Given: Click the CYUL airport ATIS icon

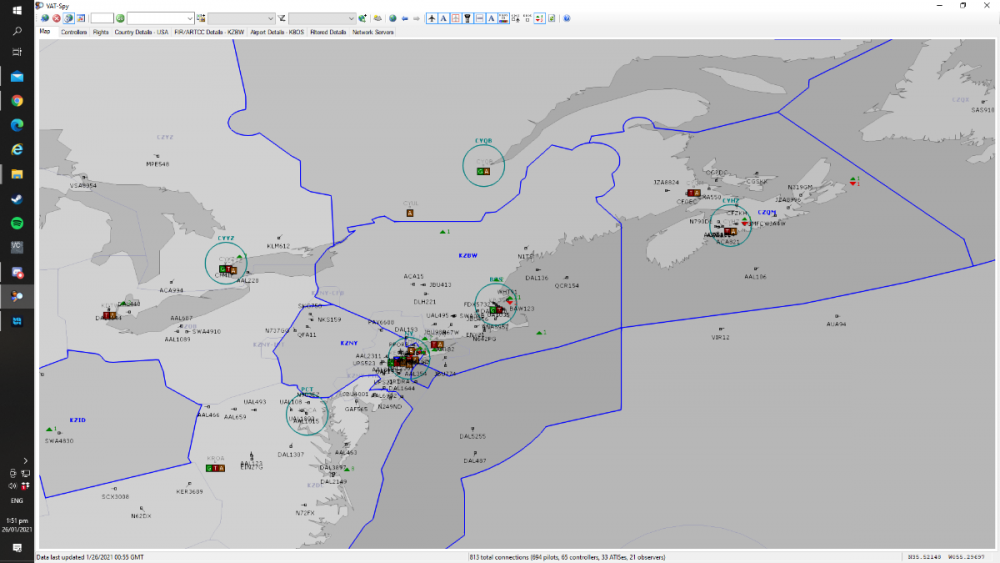Looking at the screenshot, I should 410,213.
